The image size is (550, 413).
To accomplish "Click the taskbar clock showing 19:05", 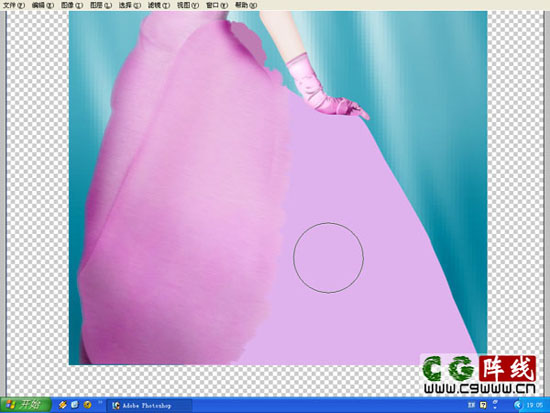I will point(534,405).
